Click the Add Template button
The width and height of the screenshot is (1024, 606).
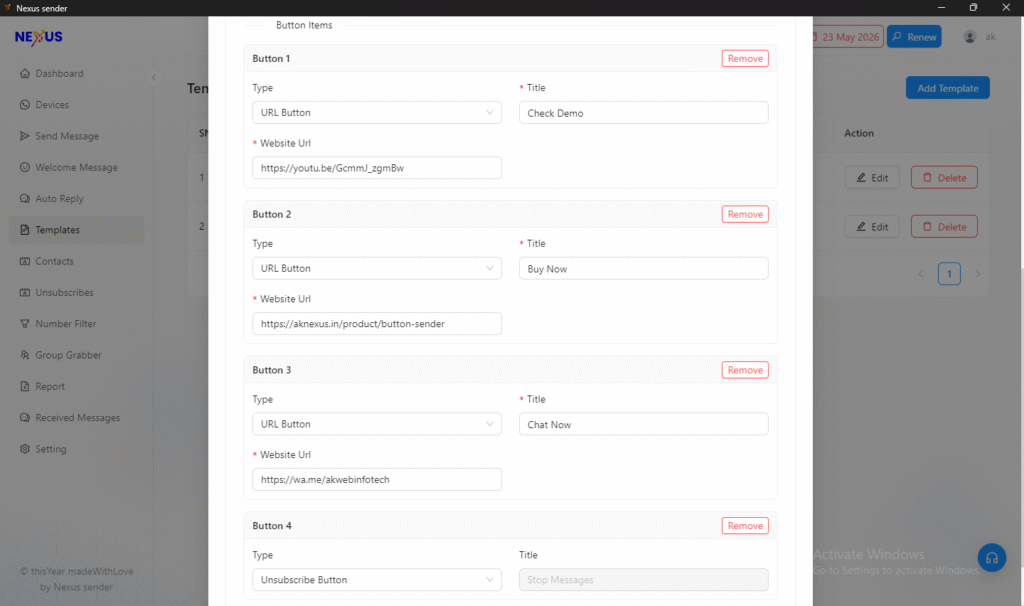(948, 88)
